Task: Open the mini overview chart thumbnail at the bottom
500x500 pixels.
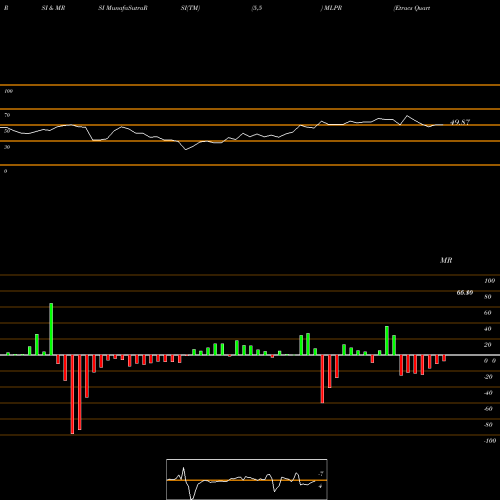Action: pos(247,479)
